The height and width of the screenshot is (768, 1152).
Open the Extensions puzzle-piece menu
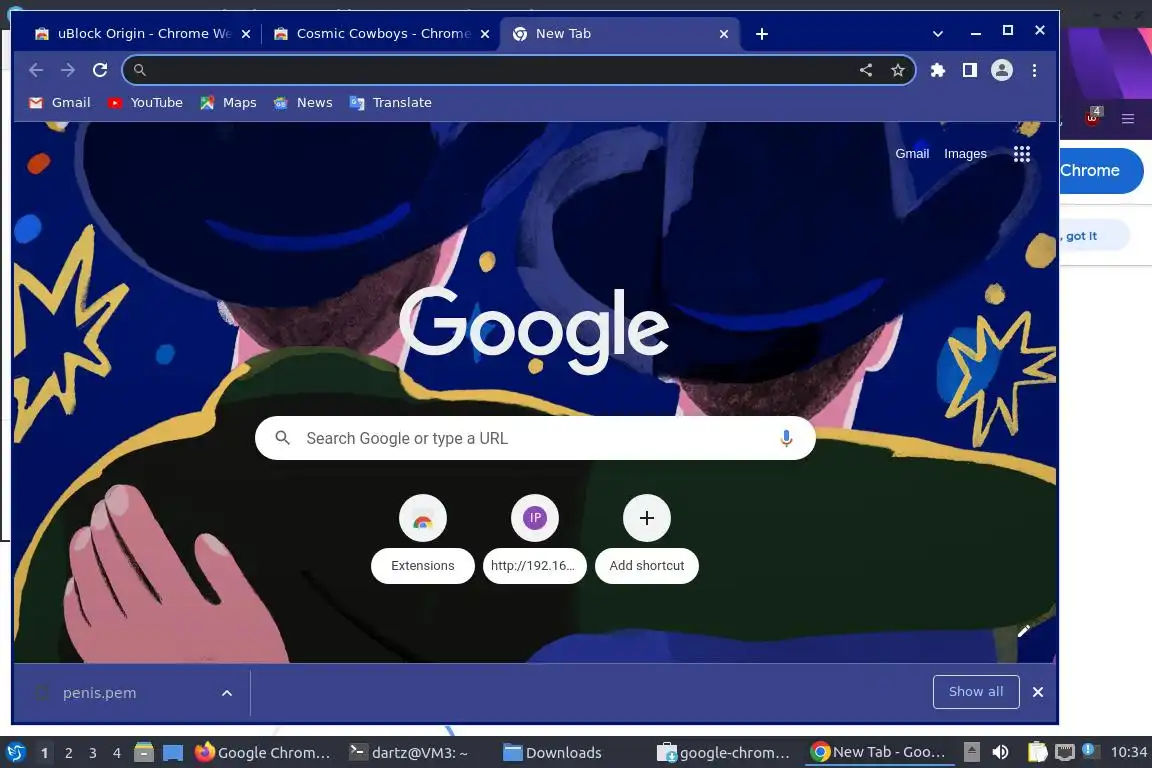pos(937,70)
